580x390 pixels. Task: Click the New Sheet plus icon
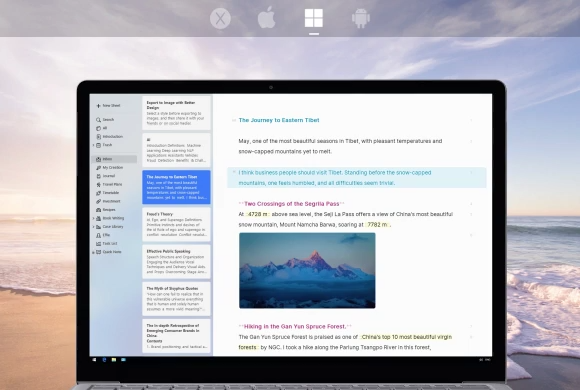point(98,106)
